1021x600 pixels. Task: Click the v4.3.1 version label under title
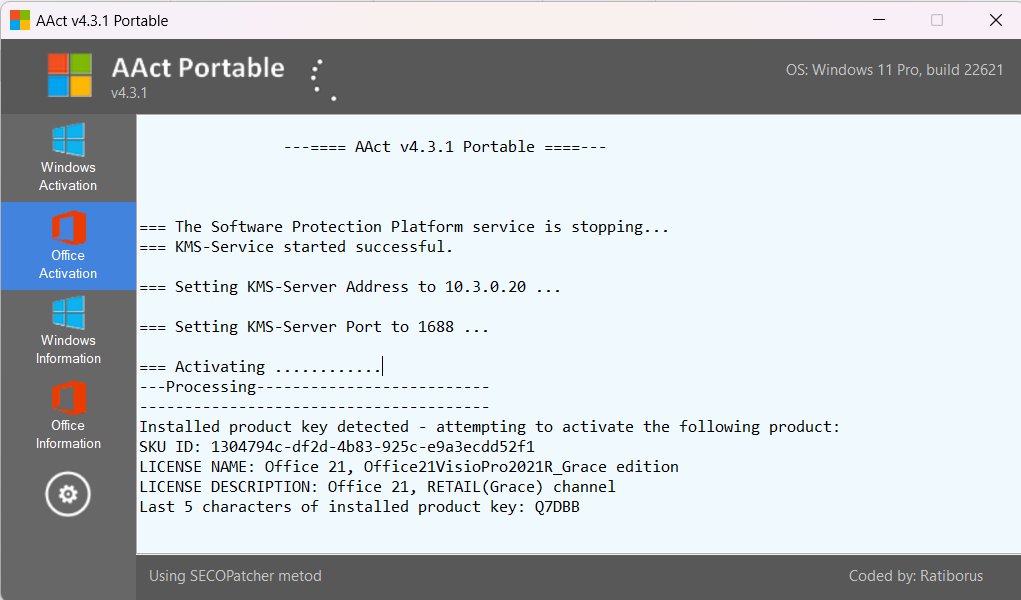(129, 93)
